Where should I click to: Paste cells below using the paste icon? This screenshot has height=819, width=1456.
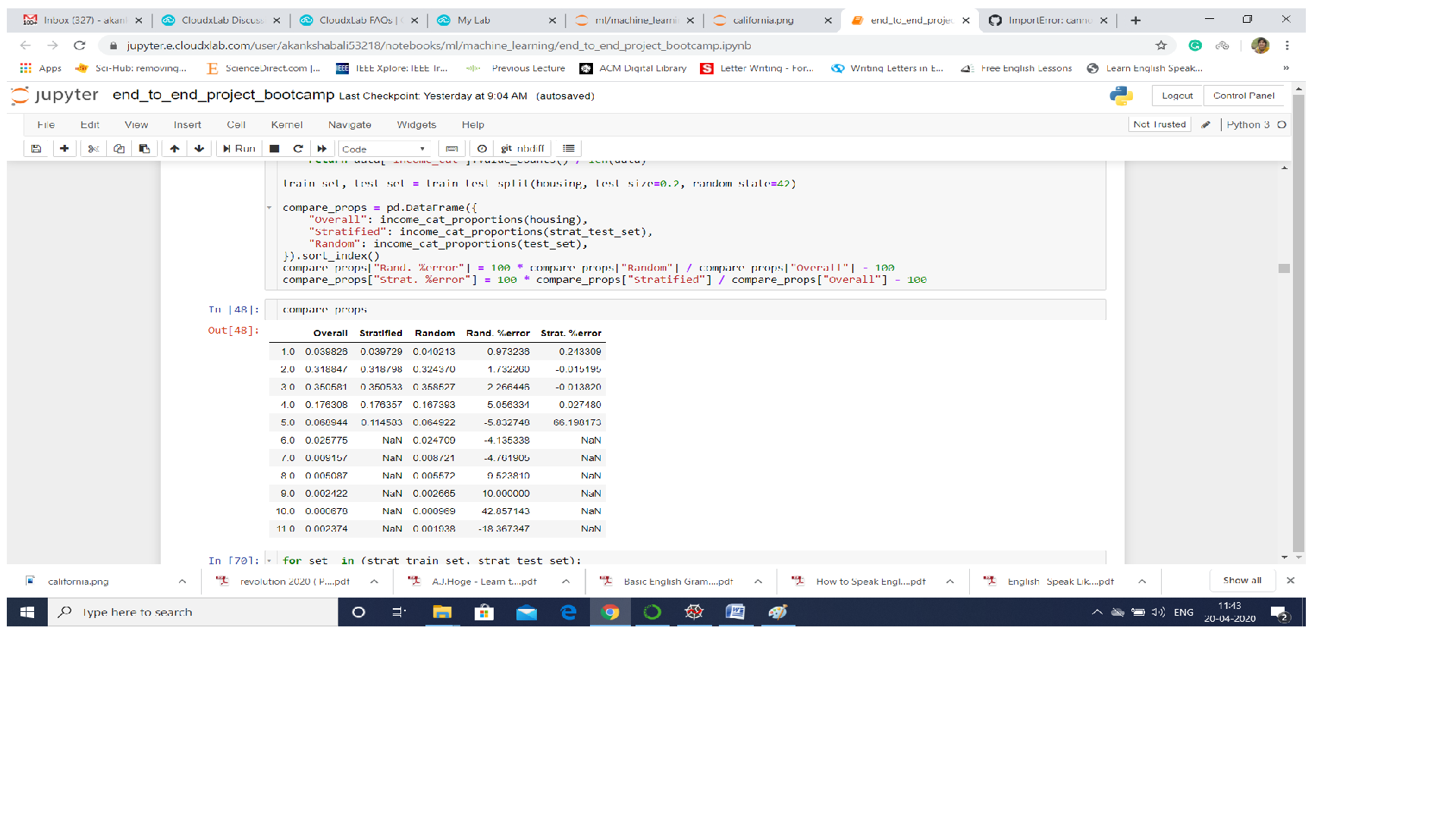point(144,149)
